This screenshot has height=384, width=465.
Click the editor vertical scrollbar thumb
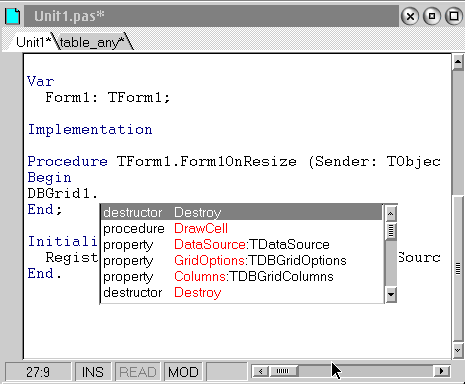[459, 268]
